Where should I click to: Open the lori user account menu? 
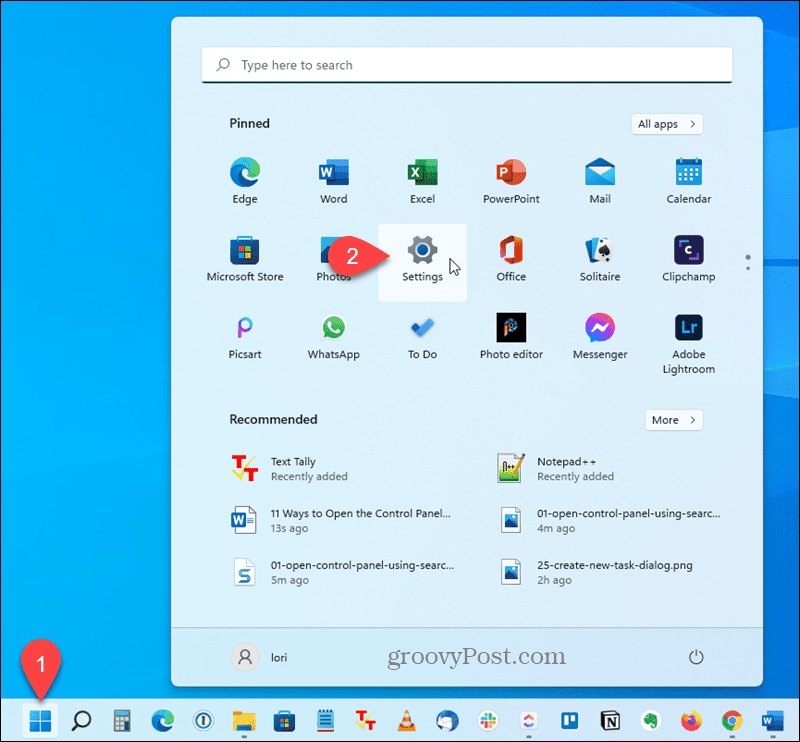point(260,657)
